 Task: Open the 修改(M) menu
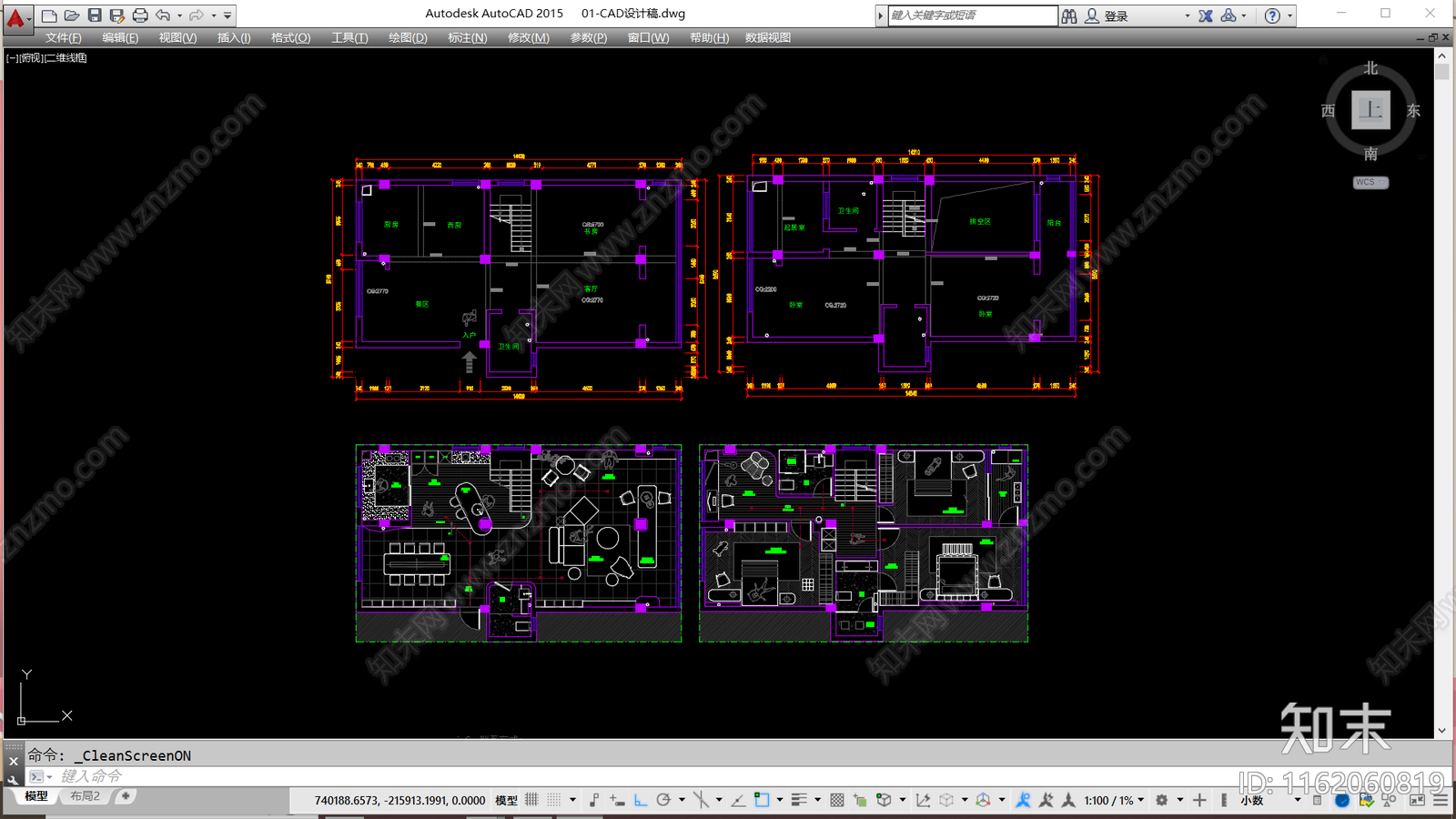pyautogui.click(x=528, y=38)
